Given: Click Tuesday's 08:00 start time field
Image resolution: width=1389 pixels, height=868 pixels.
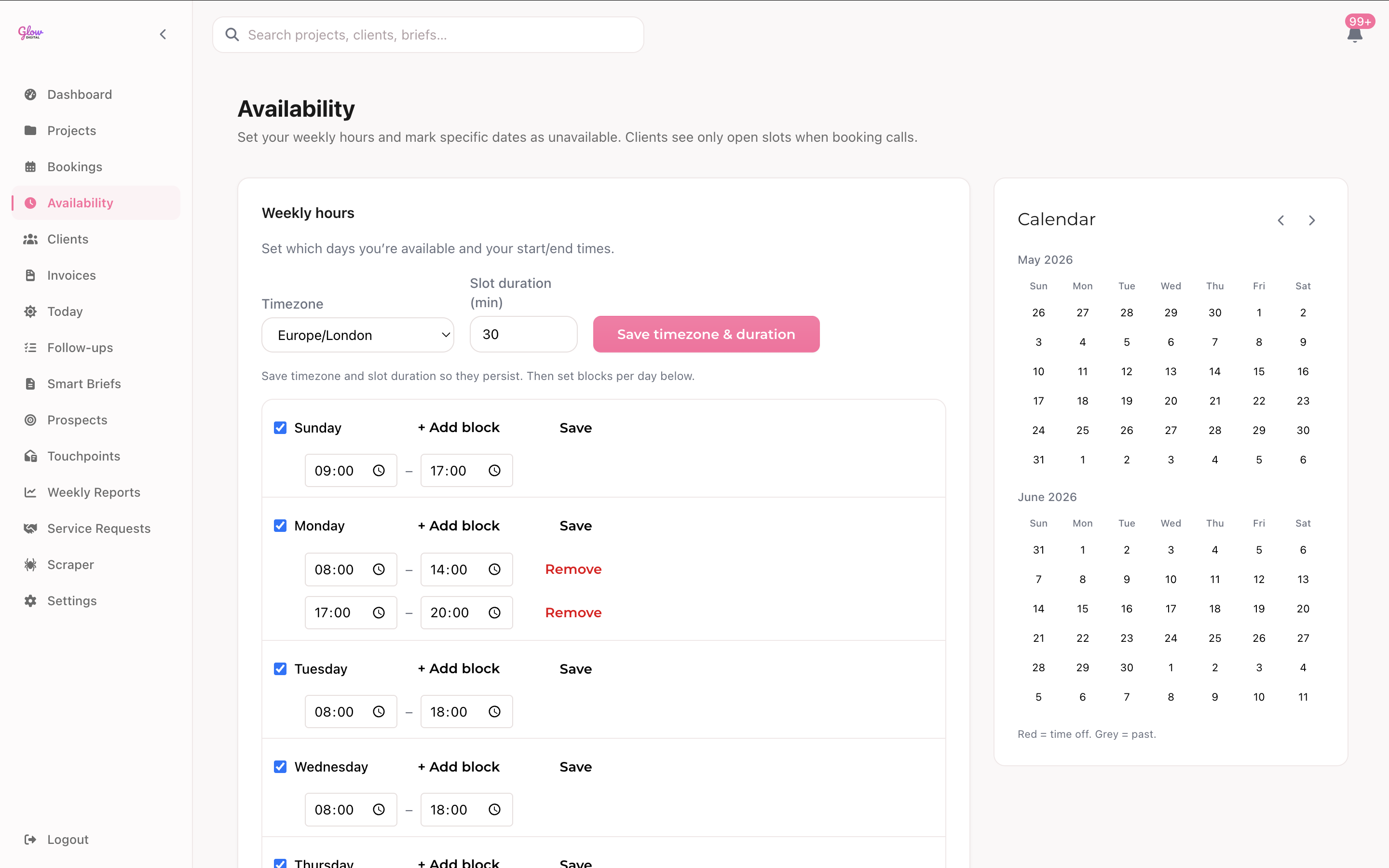Looking at the screenshot, I should point(351,712).
